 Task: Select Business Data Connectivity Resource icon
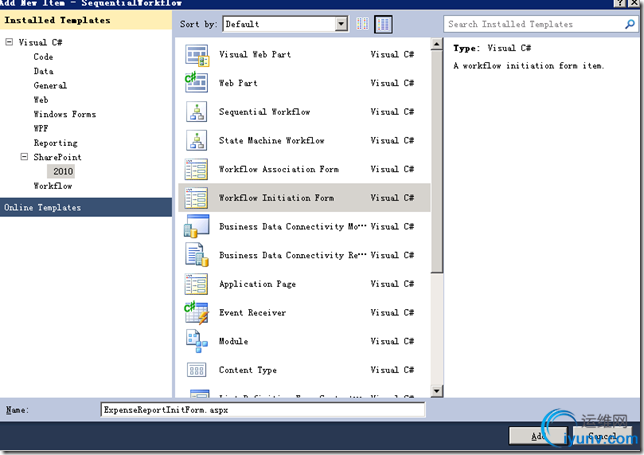(x=197, y=255)
